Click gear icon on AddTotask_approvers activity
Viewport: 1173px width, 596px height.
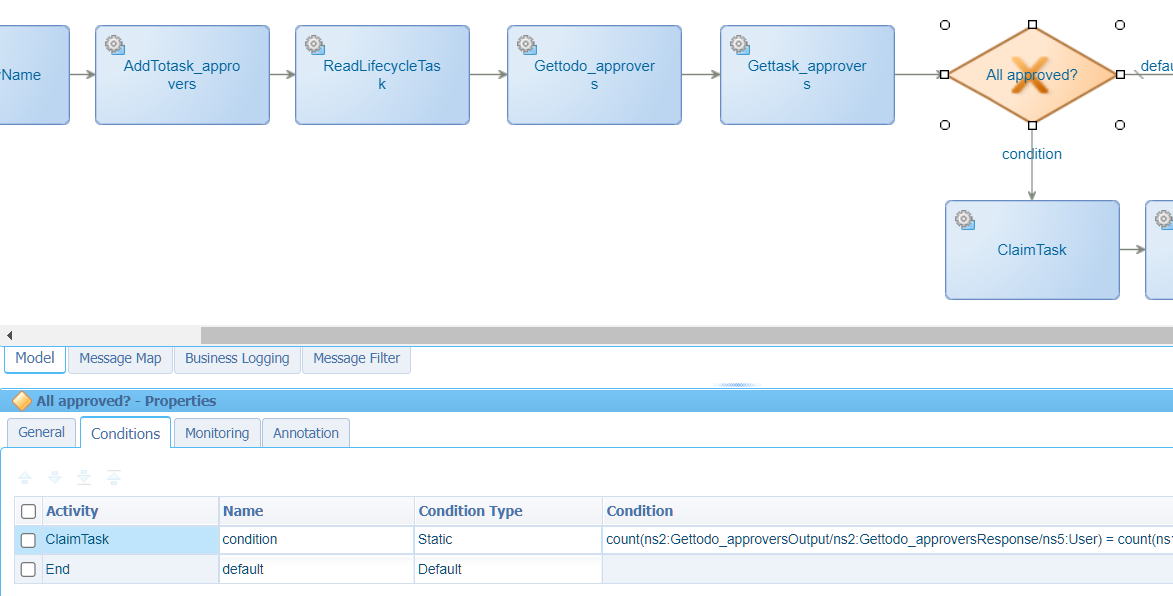coord(115,45)
